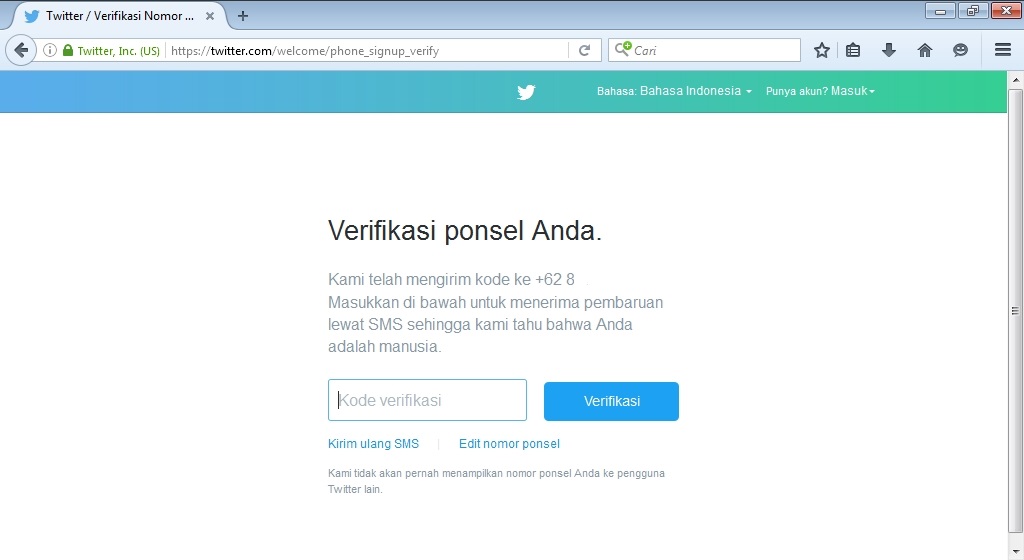The image size is (1024, 560).
Task: Click the Twitter bird logo in the header
Action: [x=526, y=92]
